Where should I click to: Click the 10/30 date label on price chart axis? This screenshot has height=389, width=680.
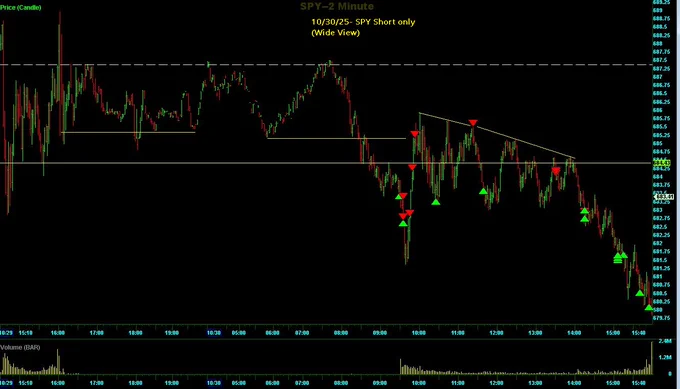[213, 333]
